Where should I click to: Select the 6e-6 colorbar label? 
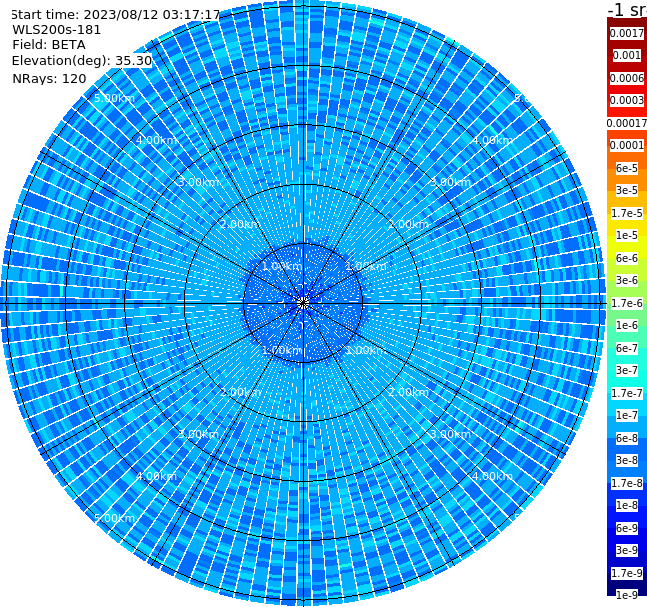pos(627,258)
